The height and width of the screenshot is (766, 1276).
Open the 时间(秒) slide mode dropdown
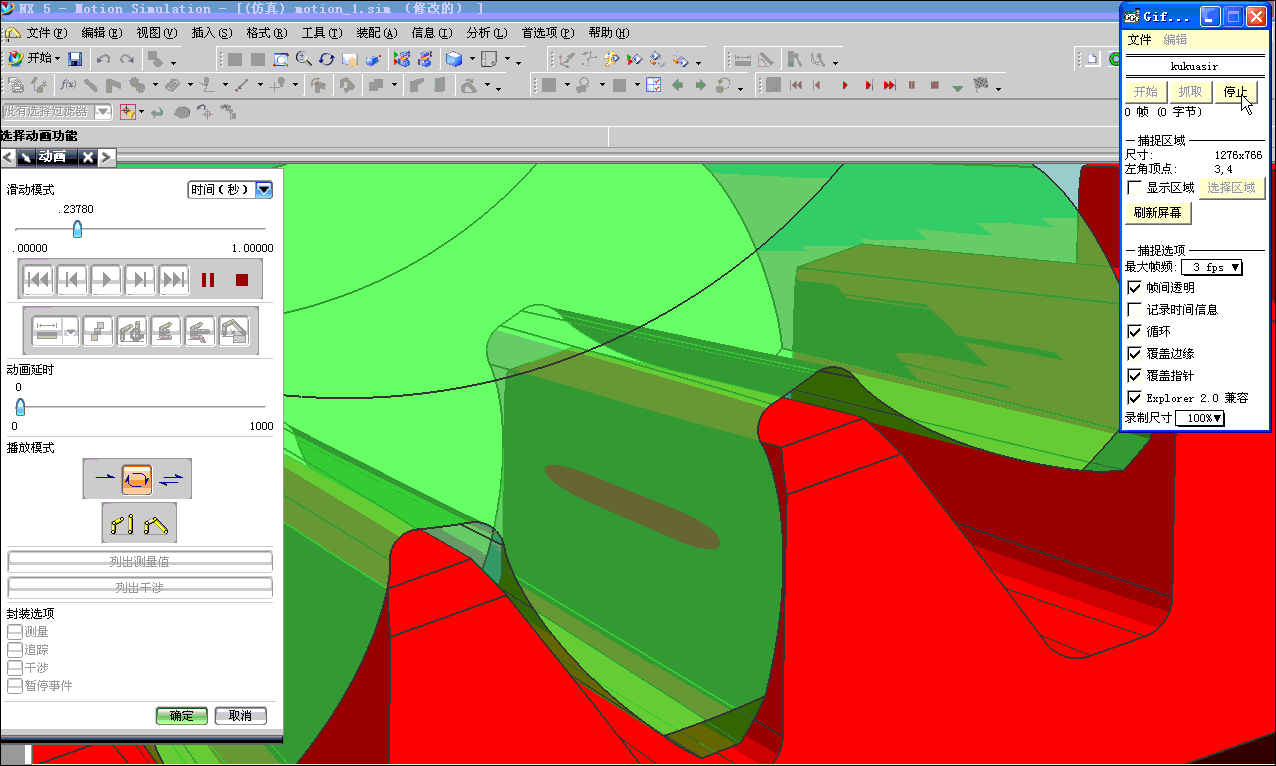[230, 189]
